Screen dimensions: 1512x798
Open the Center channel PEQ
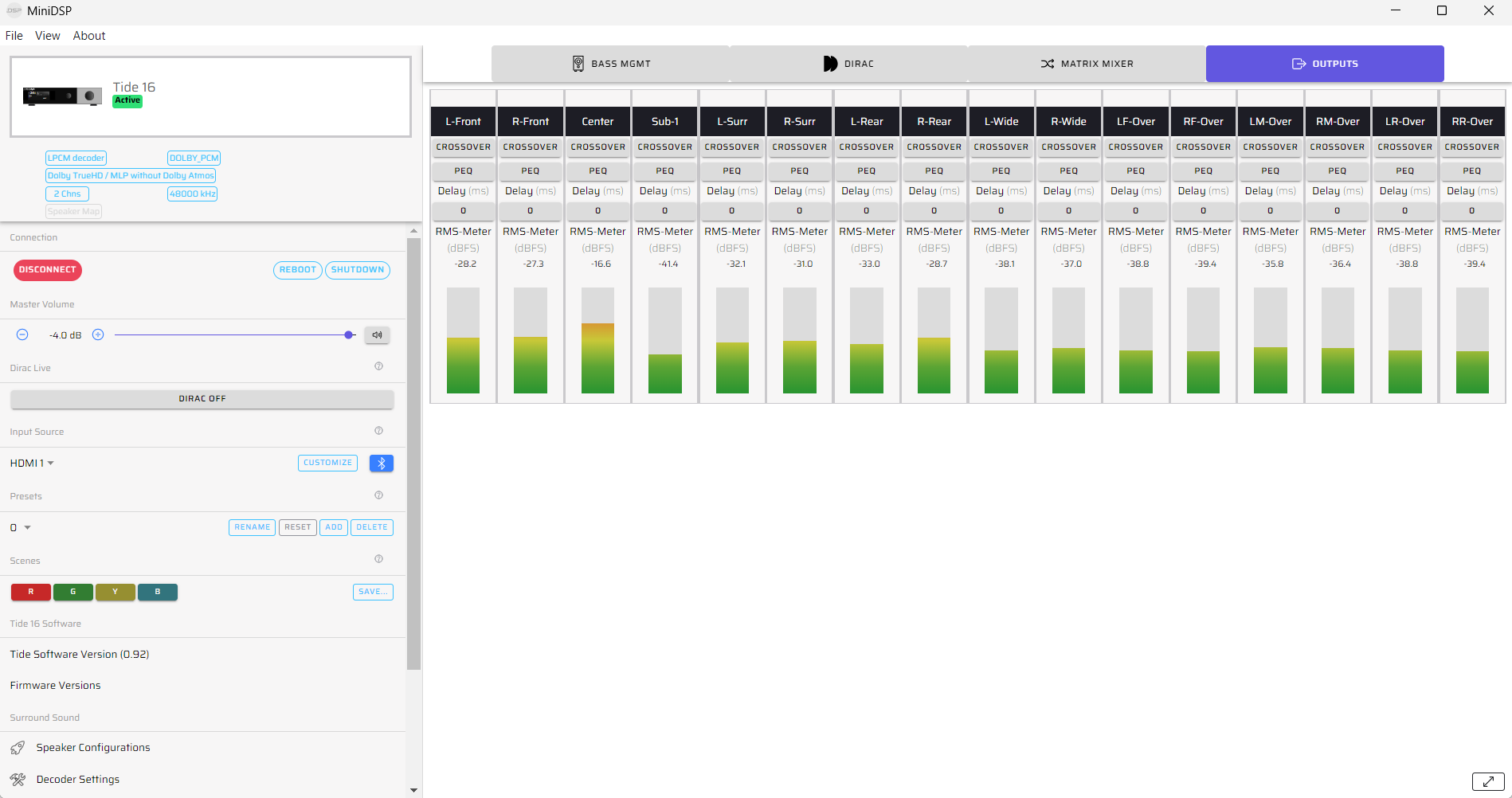click(597, 171)
